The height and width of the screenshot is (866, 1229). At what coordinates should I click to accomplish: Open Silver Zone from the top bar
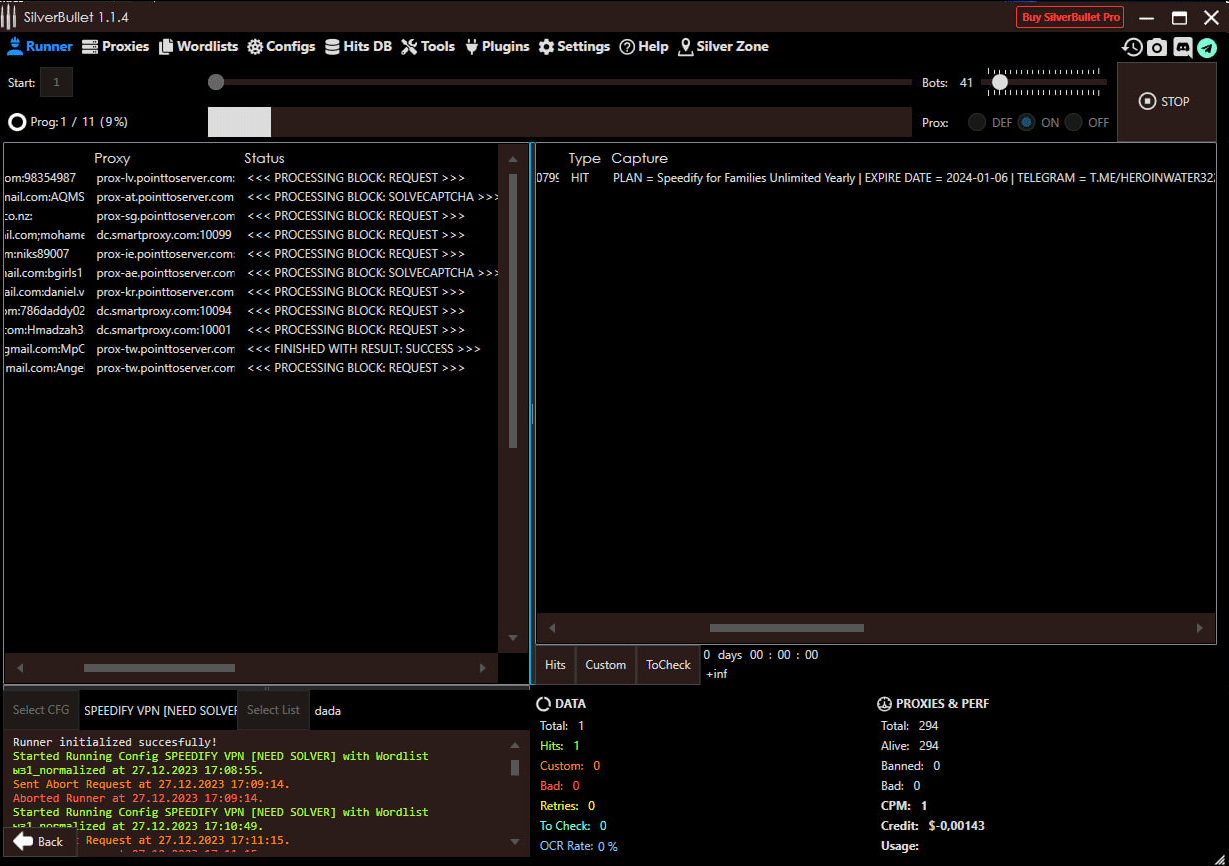pyautogui.click(x=723, y=47)
